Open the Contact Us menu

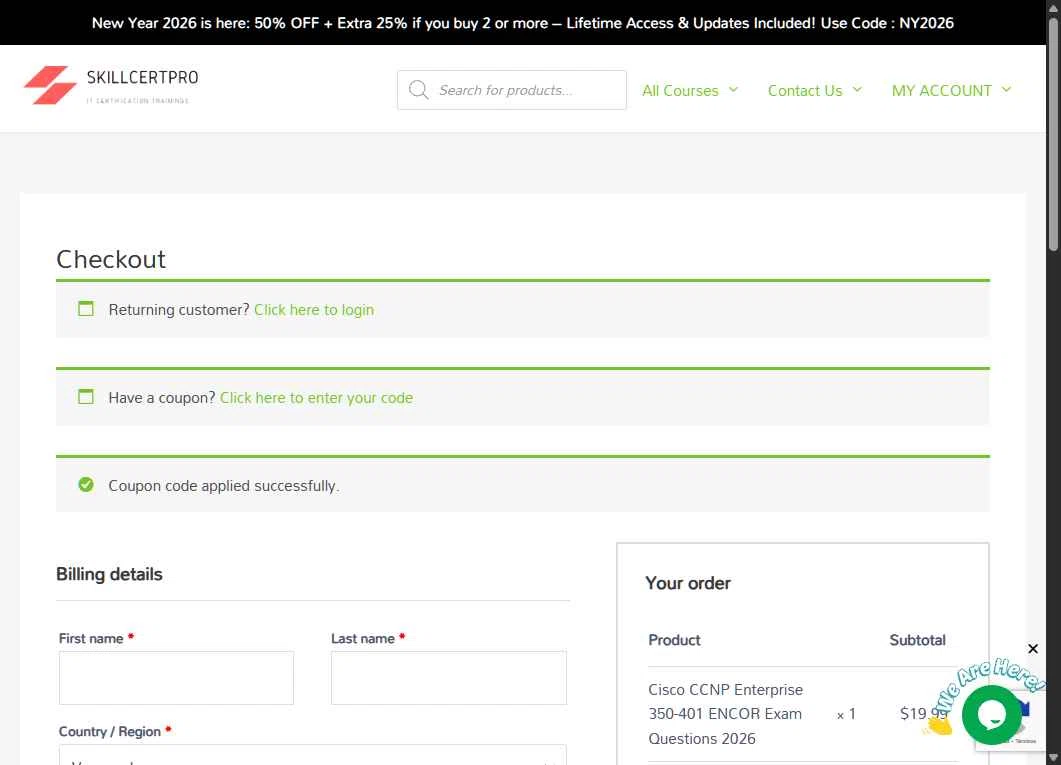pyautogui.click(x=805, y=91)
